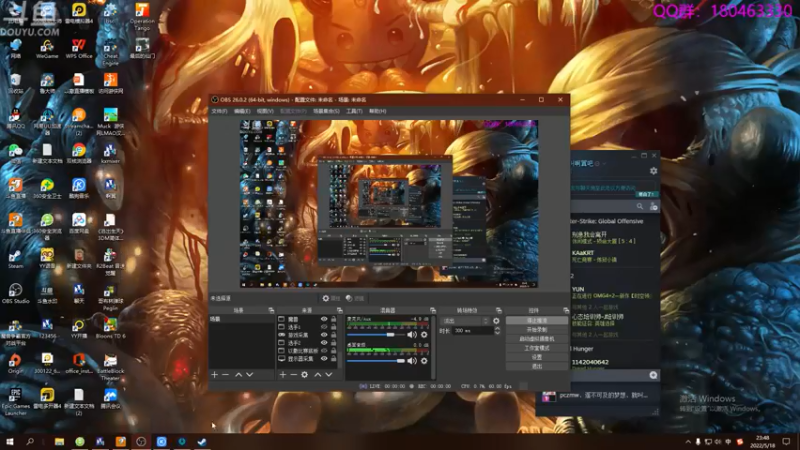The height and width of the screenshot is (450, 800).
Task: Click the 启动虚拟摄像机 button
Action: 537,339
